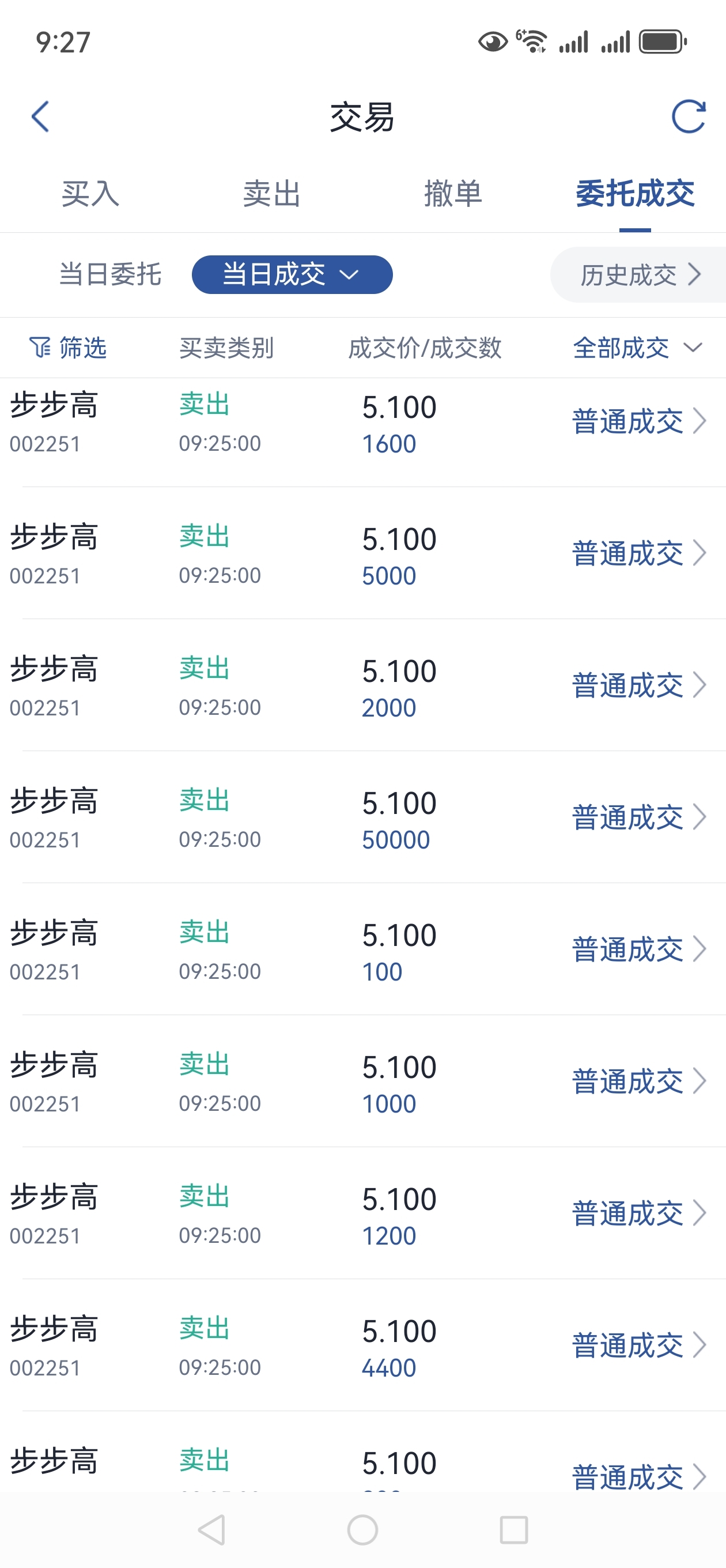Switch to the 卖出 tab
The width and height of the screenshot is (726, 1568).
(271, 194)
